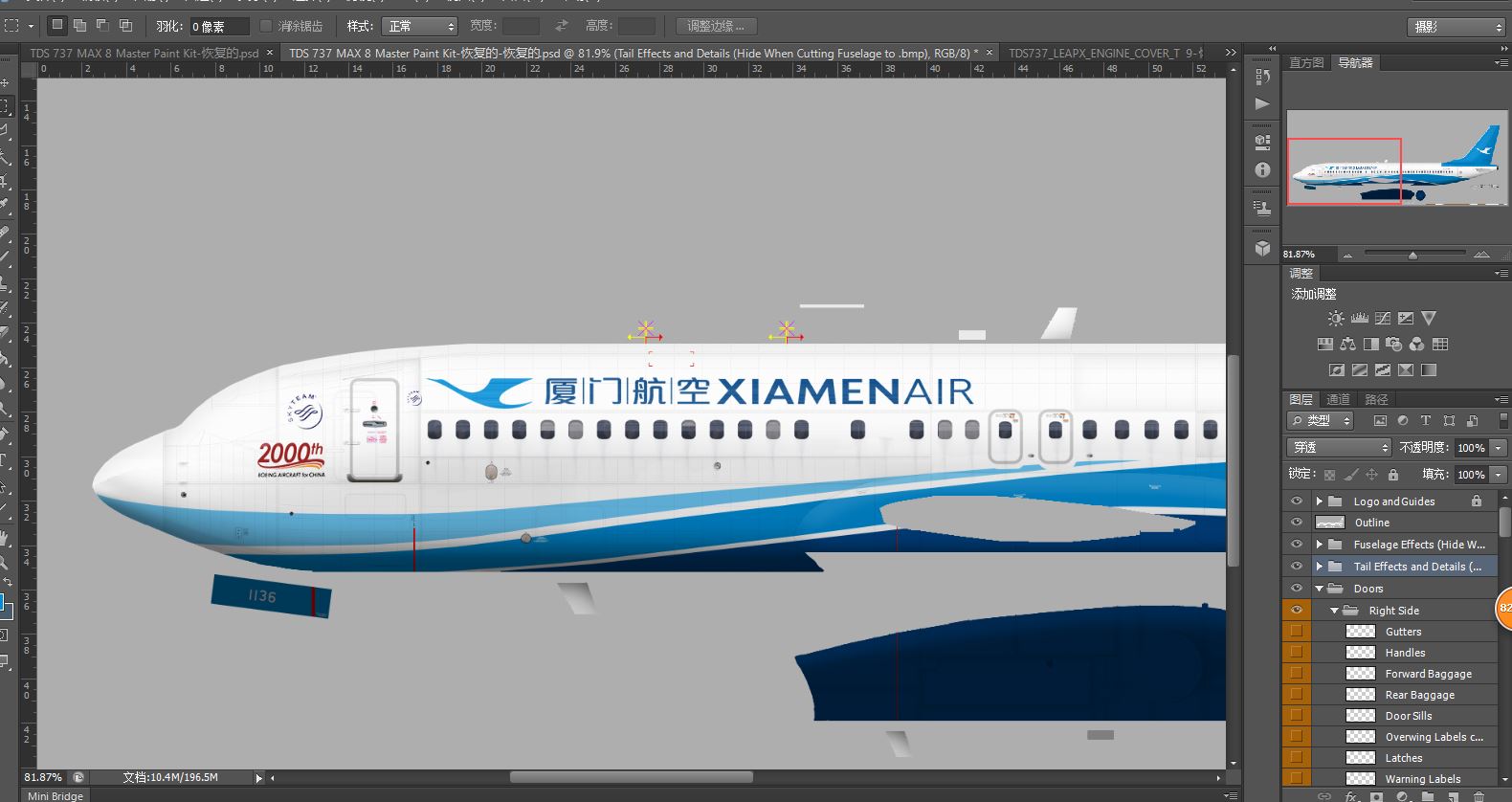
Task: Add a Brightness/Contrast adjustment
Action: click(x=1336, y=319)
